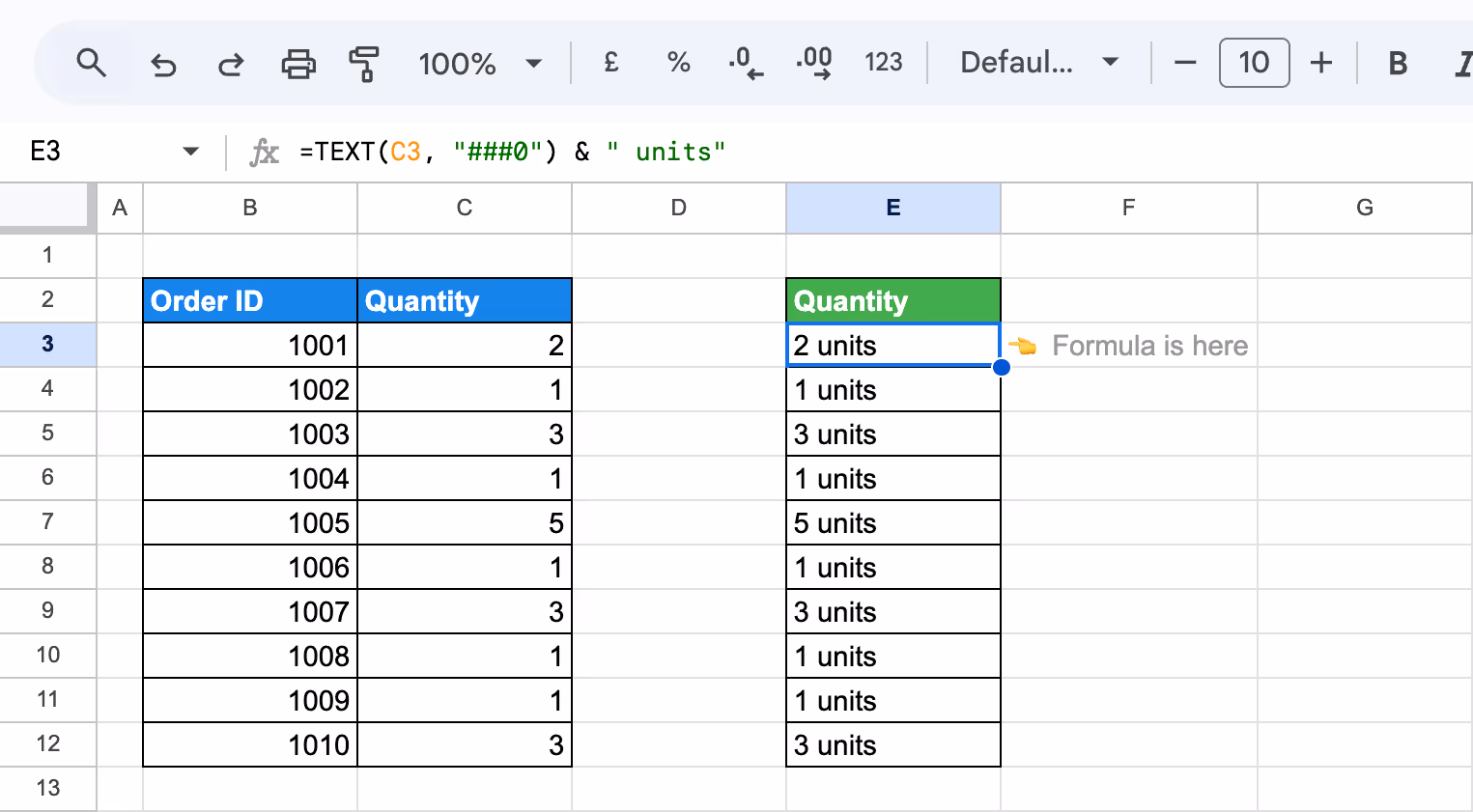Image resolution: width=1473 pixels, height=812 pixels.
Task: Select column A header
Action: point(120,208)
